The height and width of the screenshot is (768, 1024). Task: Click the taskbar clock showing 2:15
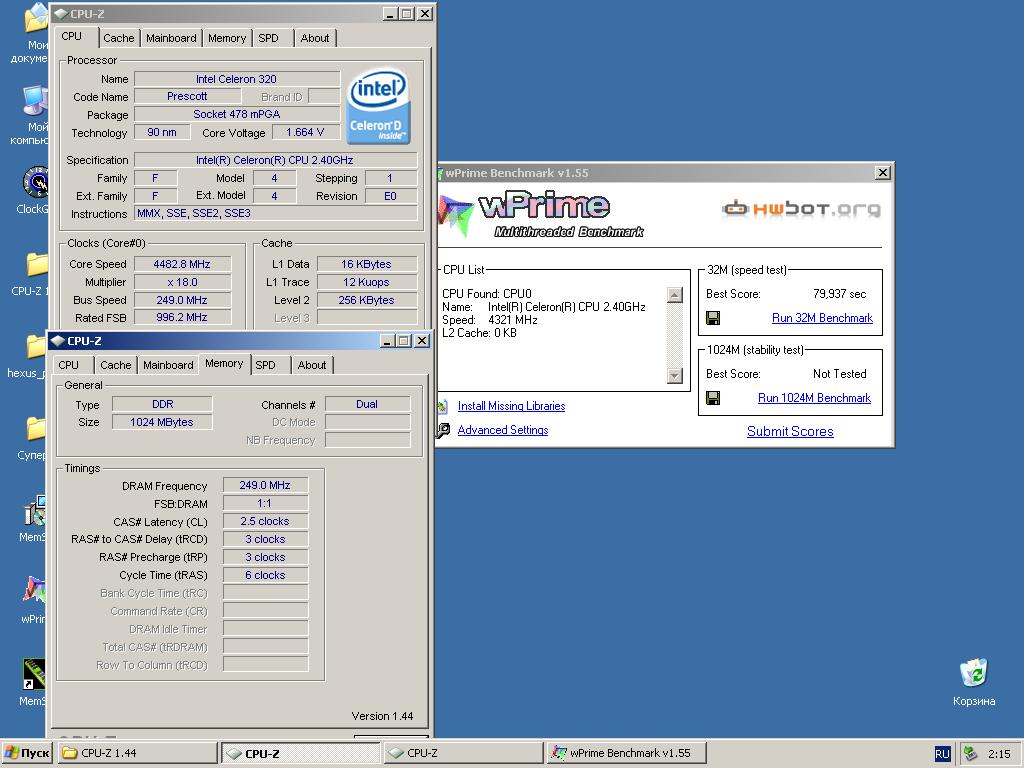click(x=999, y=754)
